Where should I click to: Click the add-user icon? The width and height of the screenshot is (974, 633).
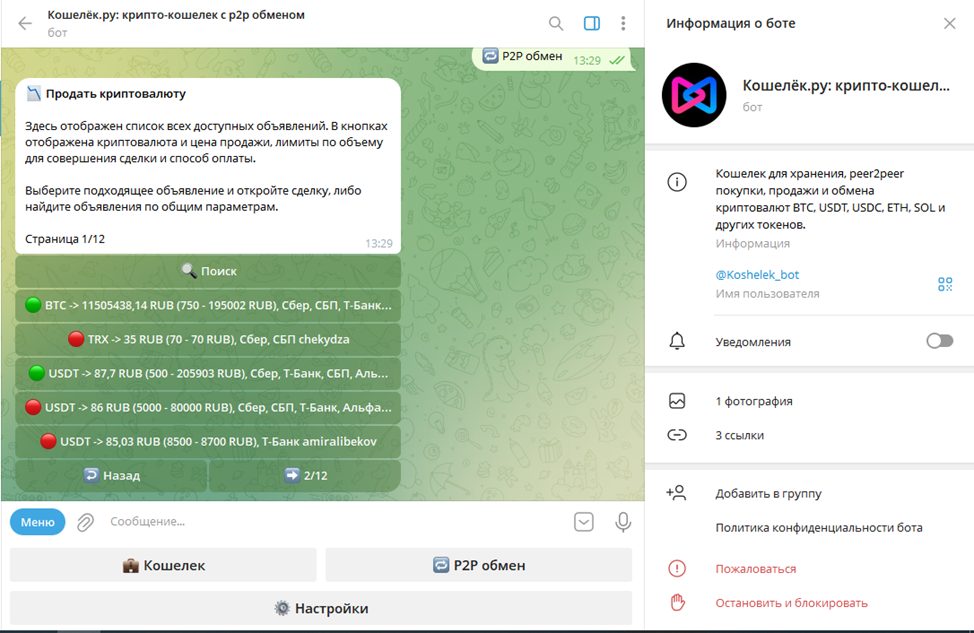(x=676, y=493)
